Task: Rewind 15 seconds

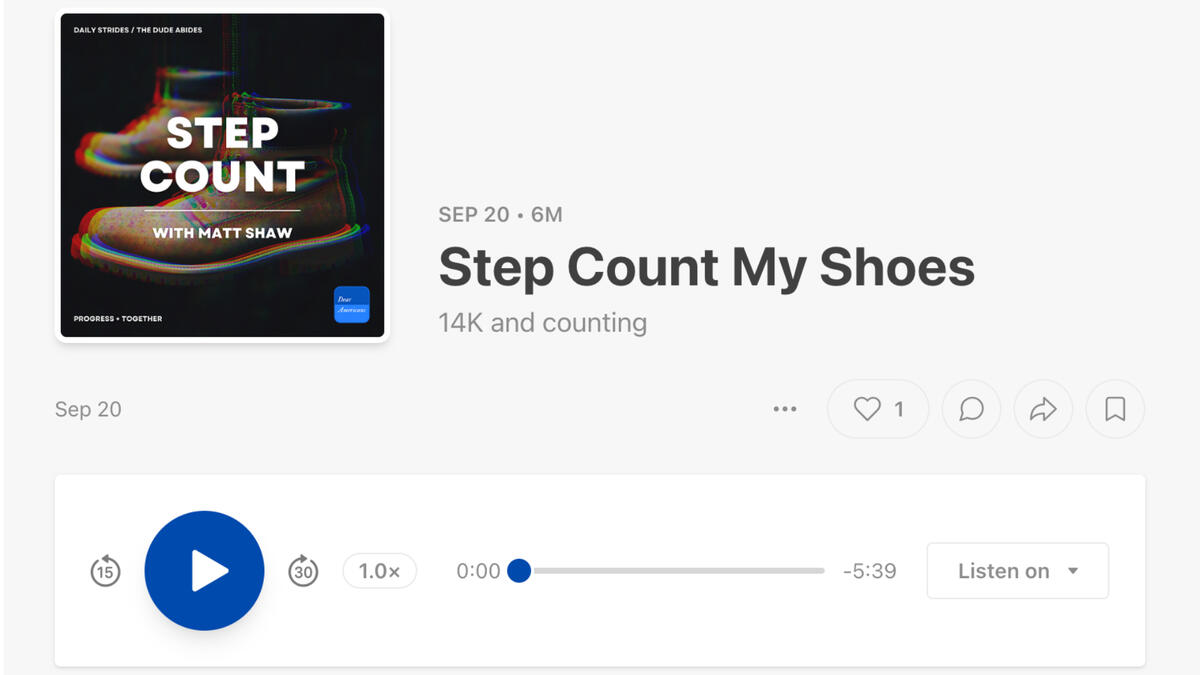Action: coord(105,571)
